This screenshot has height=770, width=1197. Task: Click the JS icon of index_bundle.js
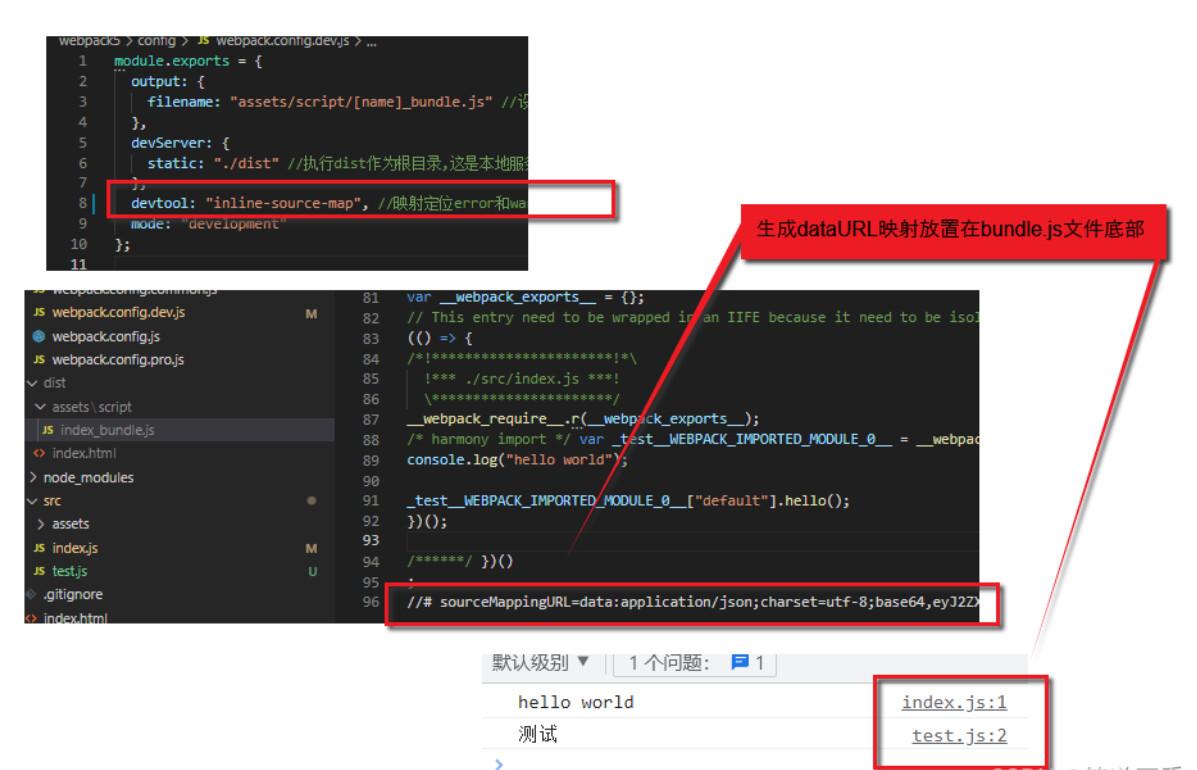tap(48, 430)
